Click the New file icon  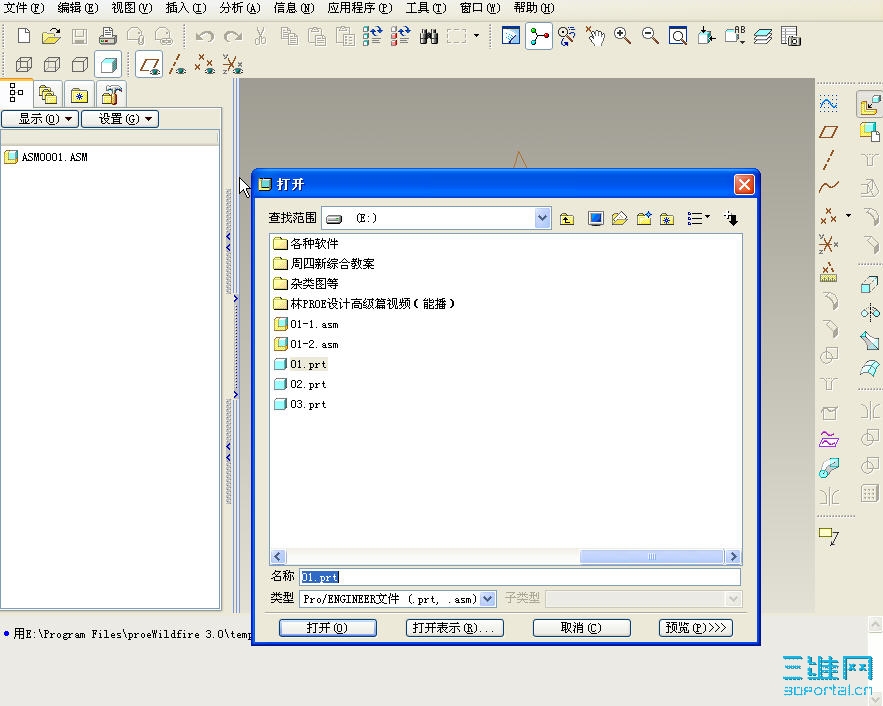click(24, 37)
